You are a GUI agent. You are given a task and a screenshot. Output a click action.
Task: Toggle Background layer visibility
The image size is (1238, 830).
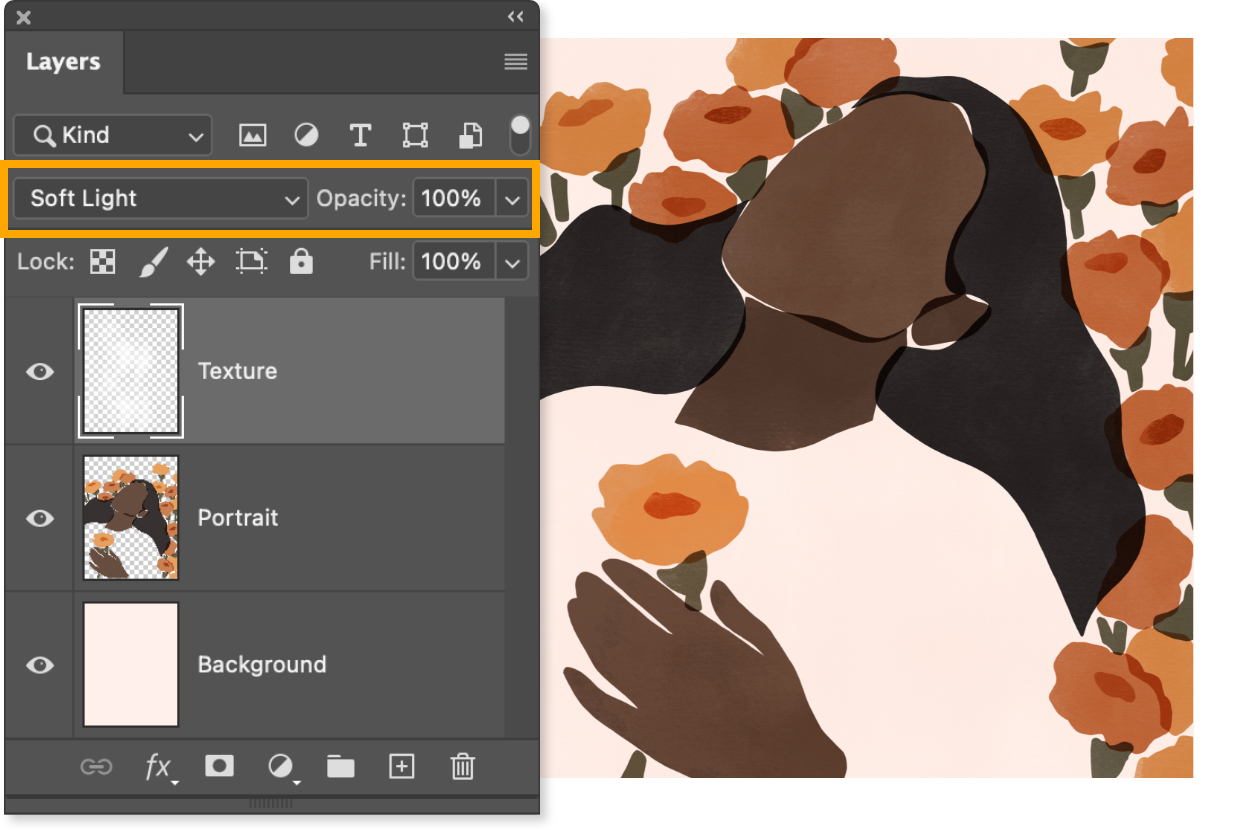40,665
